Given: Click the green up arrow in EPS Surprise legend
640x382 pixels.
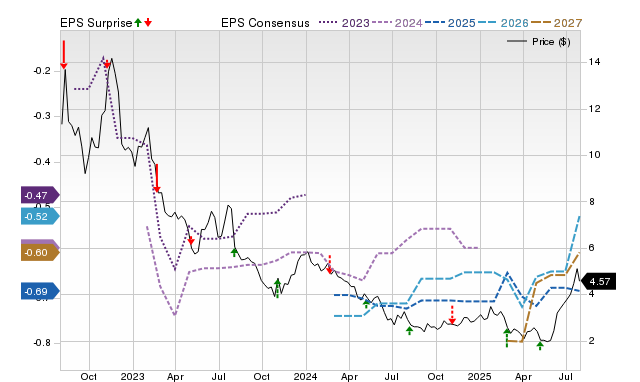Looking at the screenshot, I should [138, 23].
